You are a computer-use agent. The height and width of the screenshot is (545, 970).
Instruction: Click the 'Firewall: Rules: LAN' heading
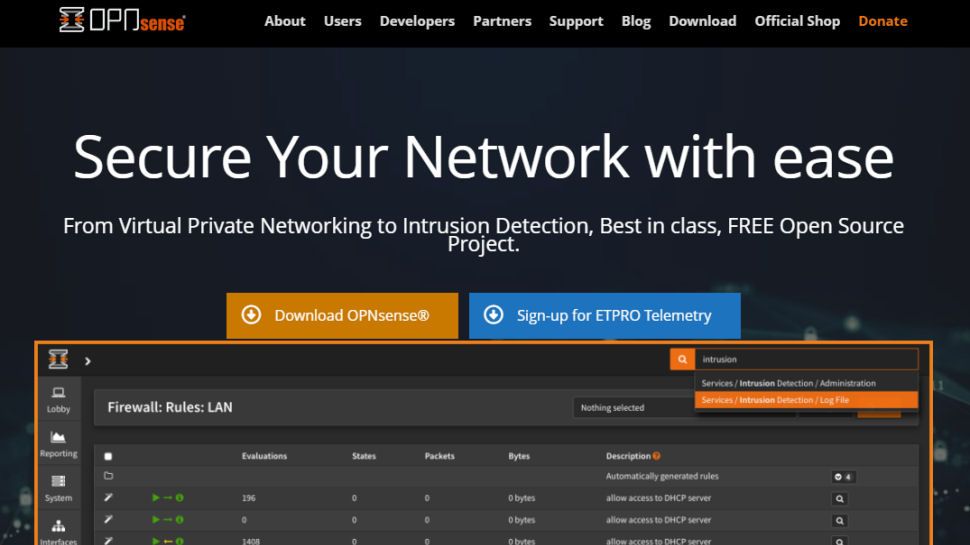coord(170,407)
